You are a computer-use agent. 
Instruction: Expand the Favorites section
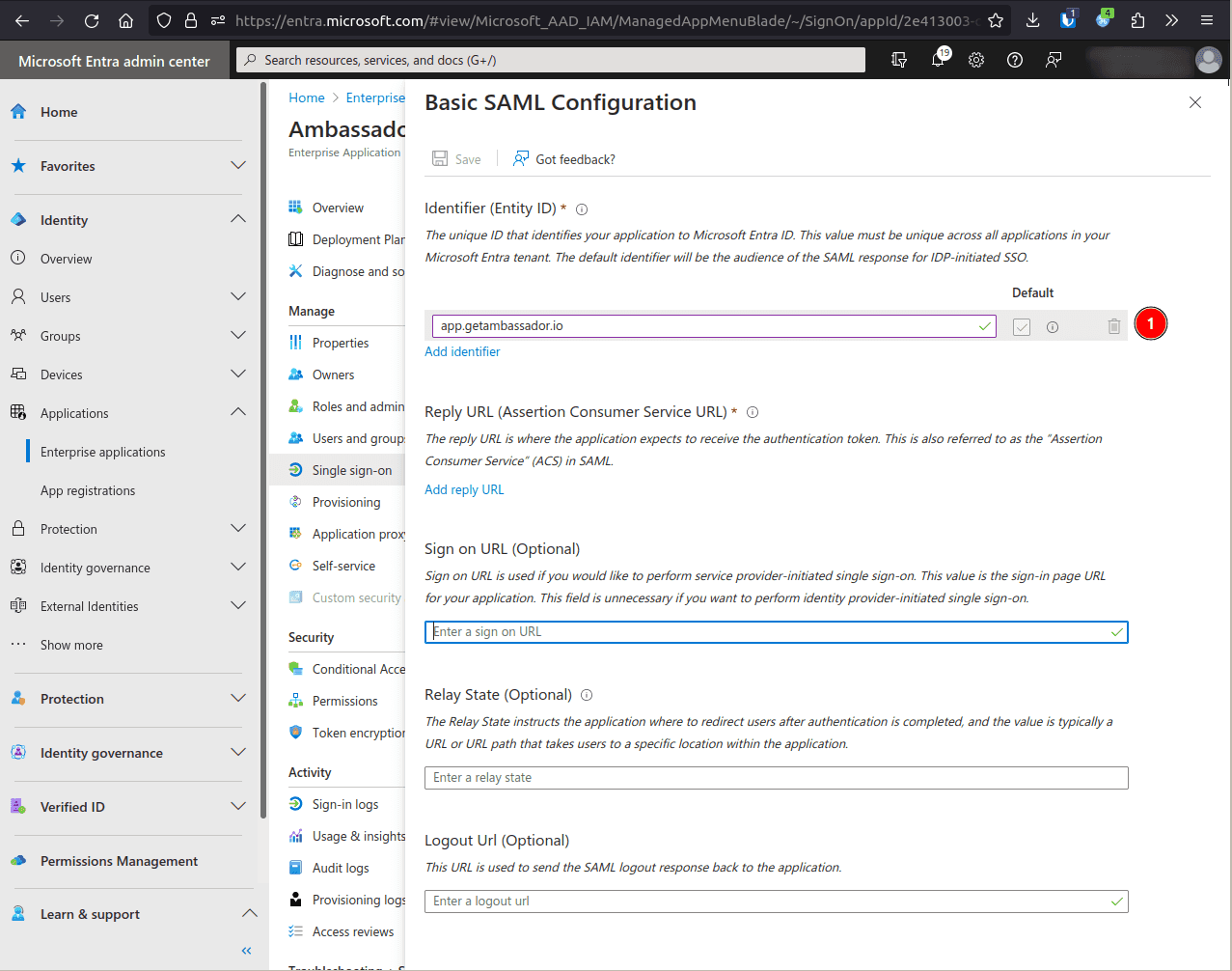click(238, 166)
